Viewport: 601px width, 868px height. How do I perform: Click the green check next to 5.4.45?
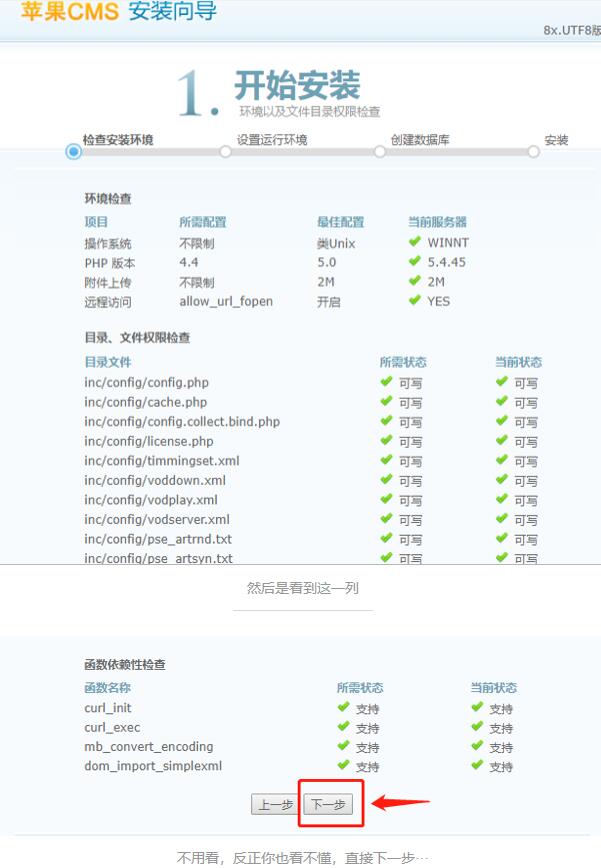(x=415, y=261)
